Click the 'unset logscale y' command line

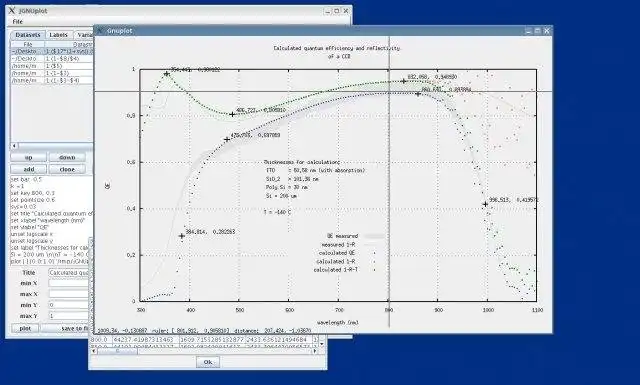32,241
